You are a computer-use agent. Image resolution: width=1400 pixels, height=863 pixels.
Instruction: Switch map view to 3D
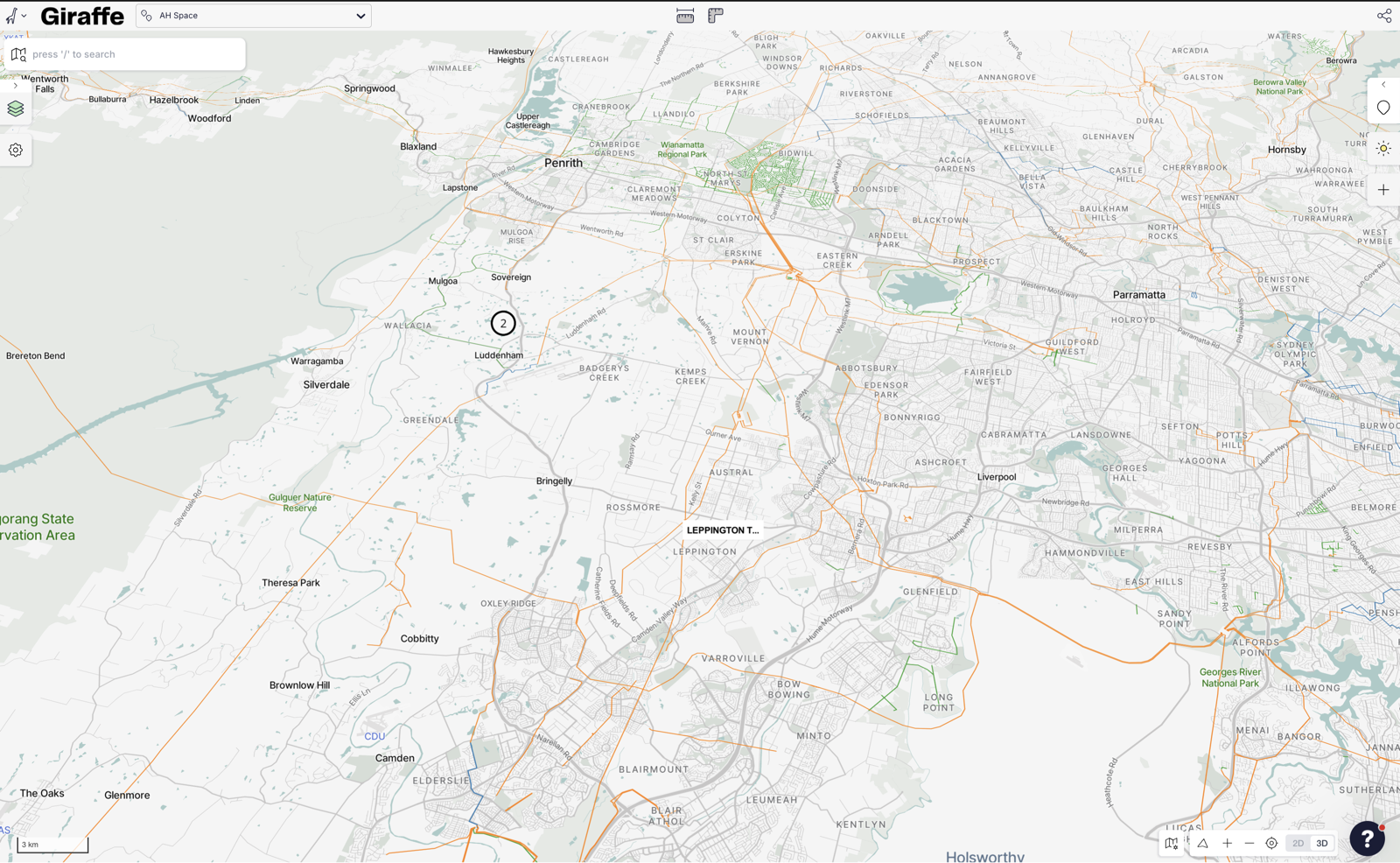tap(1322, 844)
